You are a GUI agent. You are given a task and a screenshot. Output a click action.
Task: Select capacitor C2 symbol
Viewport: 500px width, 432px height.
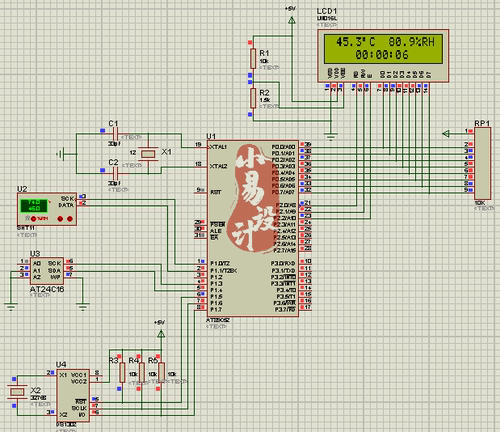[x=115, y=173]
